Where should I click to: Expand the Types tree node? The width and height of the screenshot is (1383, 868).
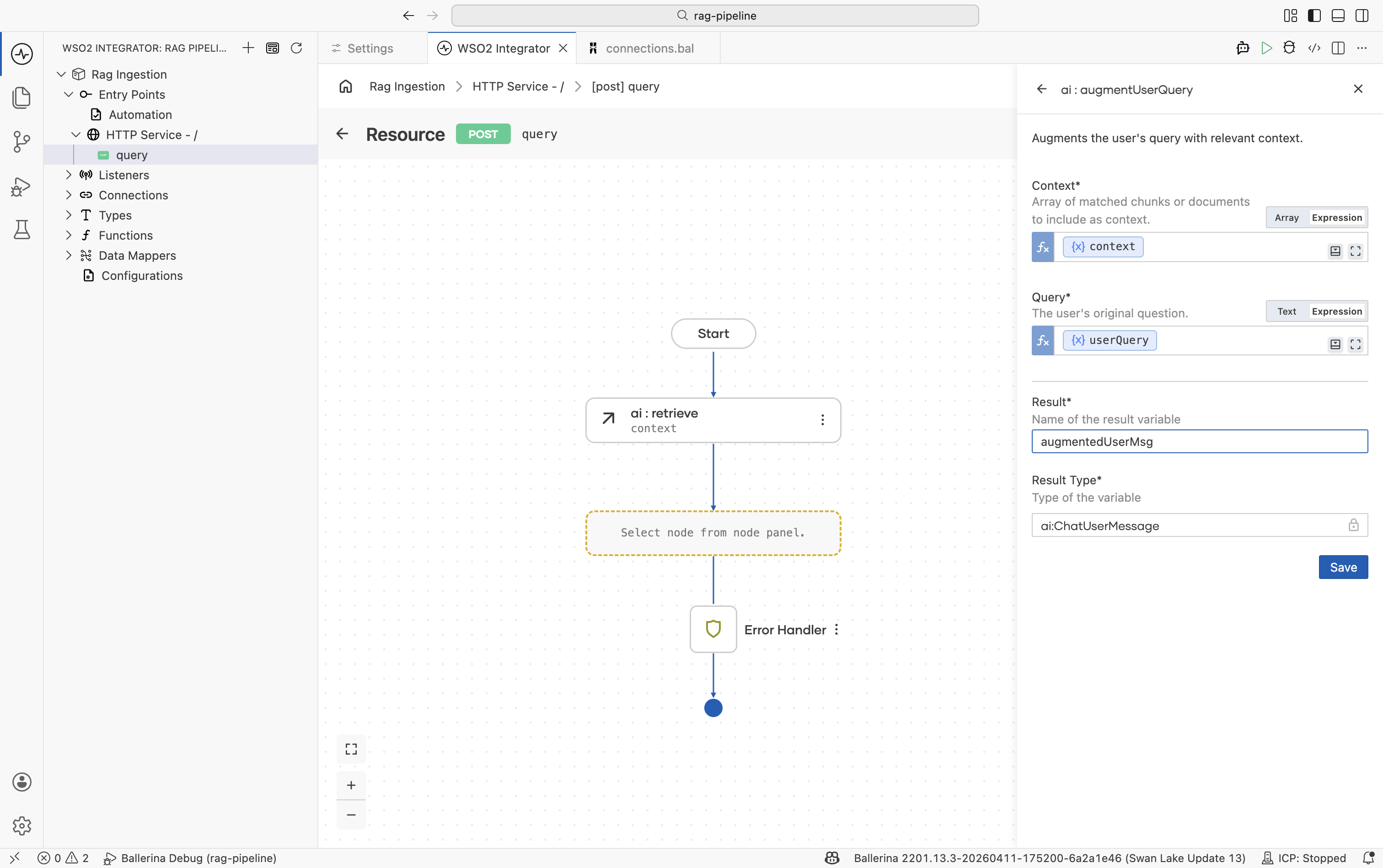68,214
